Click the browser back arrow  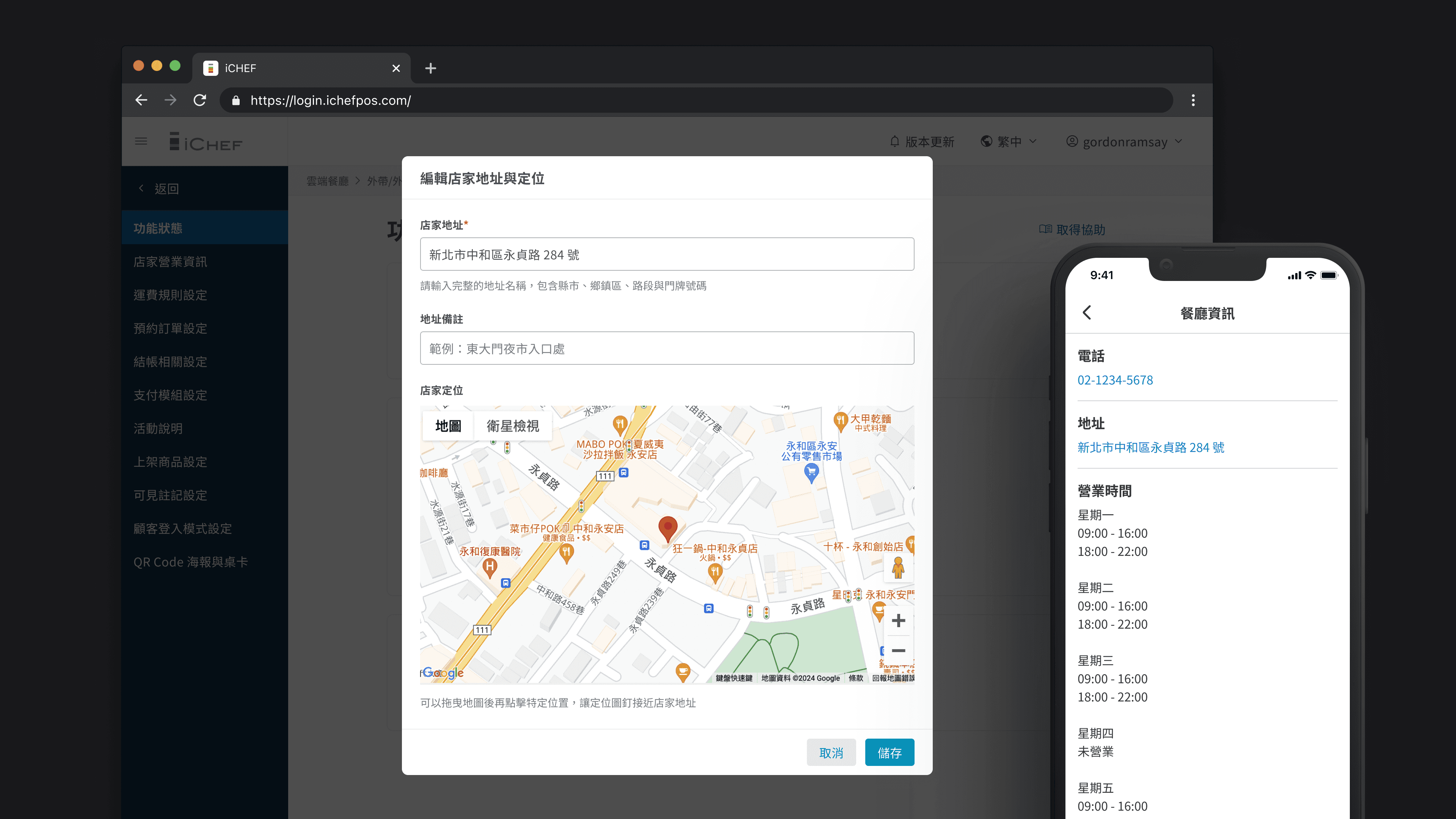pyautogui.click(x=141, y=100)
